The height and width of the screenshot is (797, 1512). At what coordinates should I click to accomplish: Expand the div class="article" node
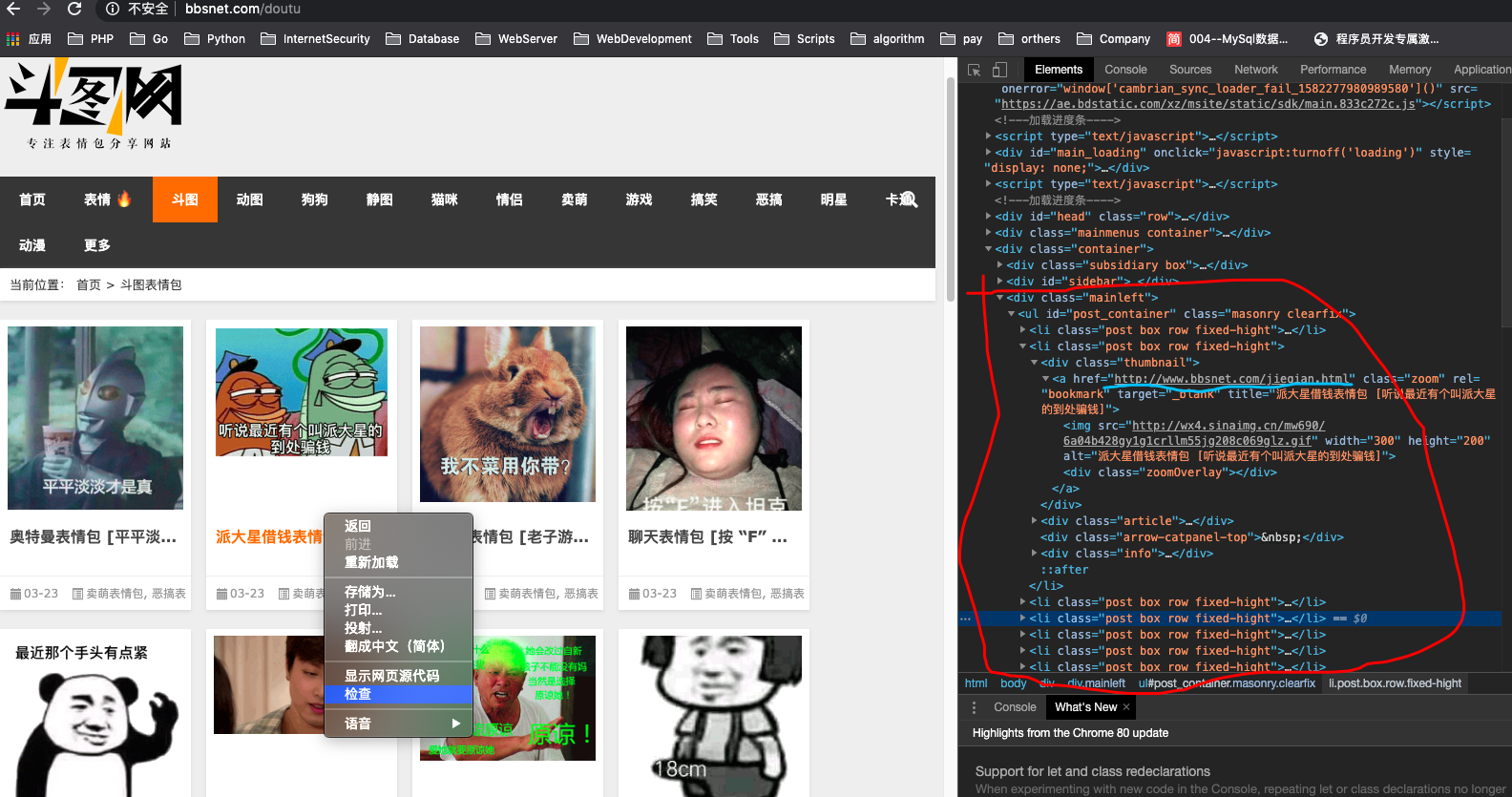[x=1034, y=521]
